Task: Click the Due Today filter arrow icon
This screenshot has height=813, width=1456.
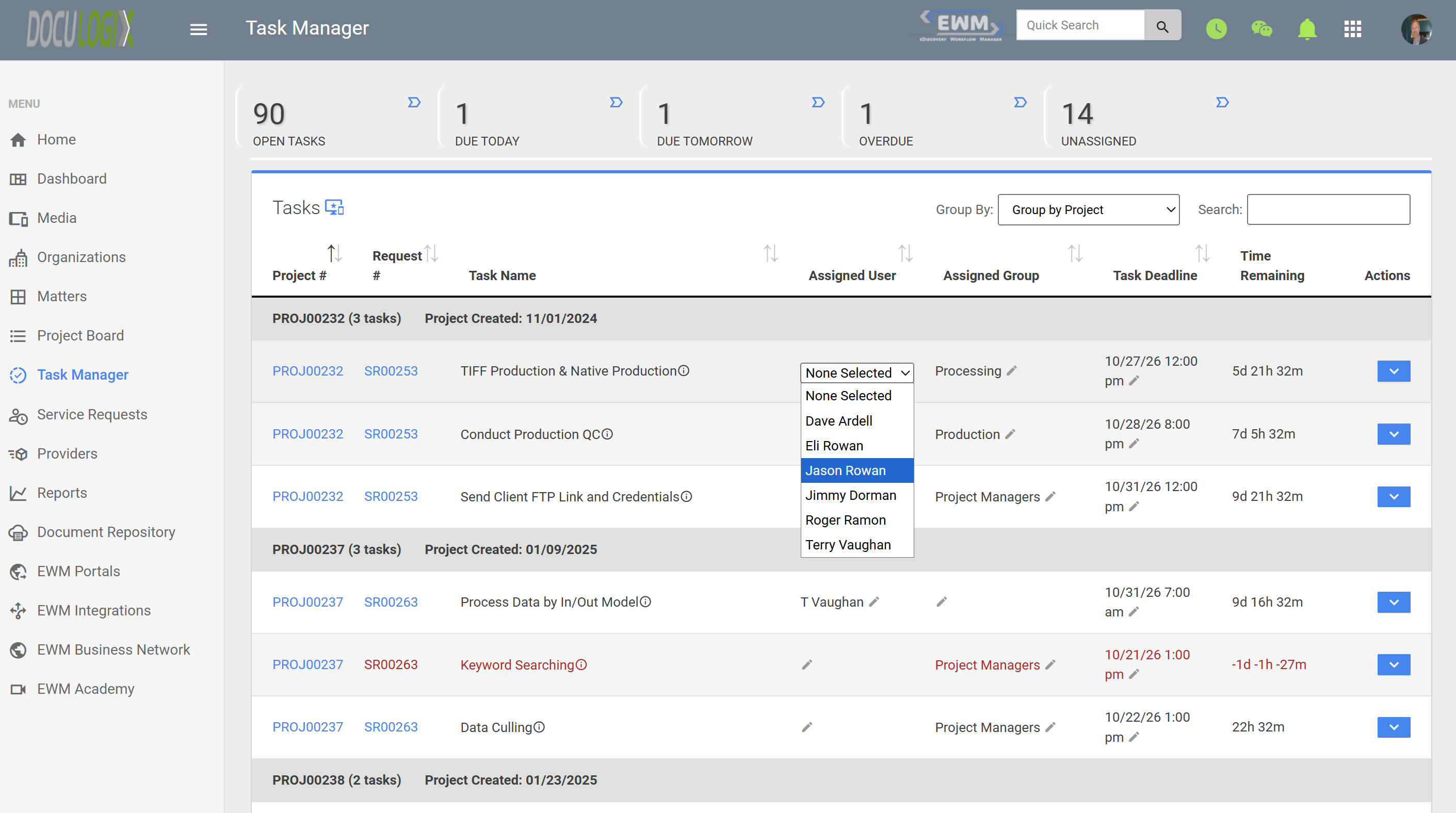Action: click(x=616, y=102)
